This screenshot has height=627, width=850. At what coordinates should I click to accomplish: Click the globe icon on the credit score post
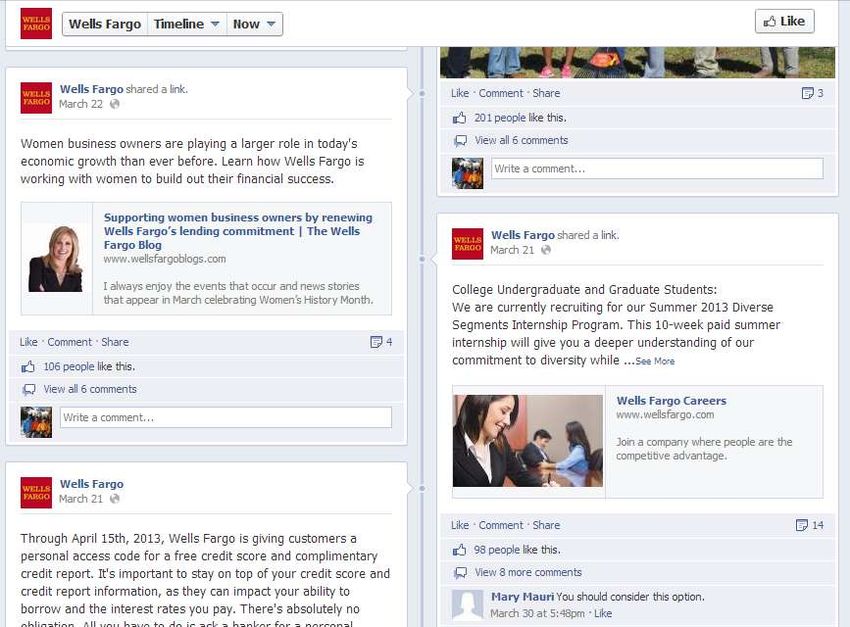click(114, 499)
